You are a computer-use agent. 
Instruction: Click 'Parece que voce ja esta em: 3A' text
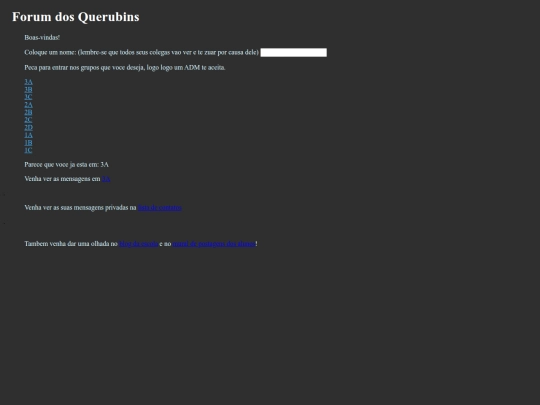point(66,164)
